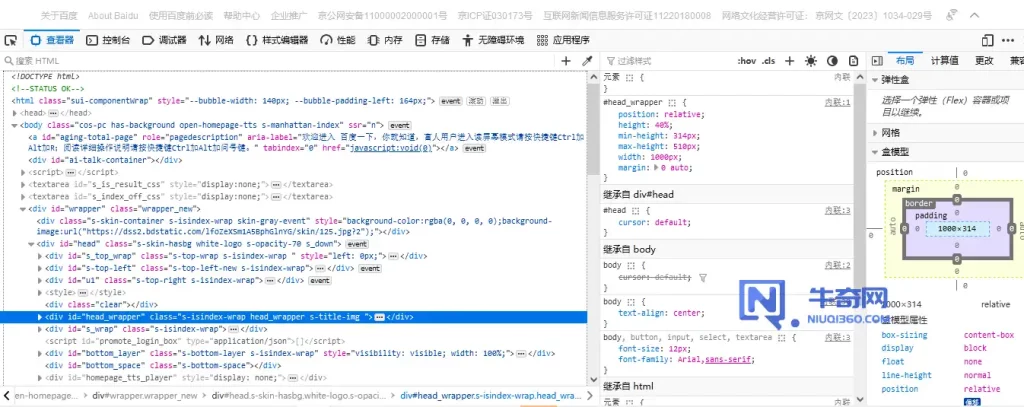Select the div#s_wrap tree row
Viewport: 1024px width, 407px height.
coord(294,329)
